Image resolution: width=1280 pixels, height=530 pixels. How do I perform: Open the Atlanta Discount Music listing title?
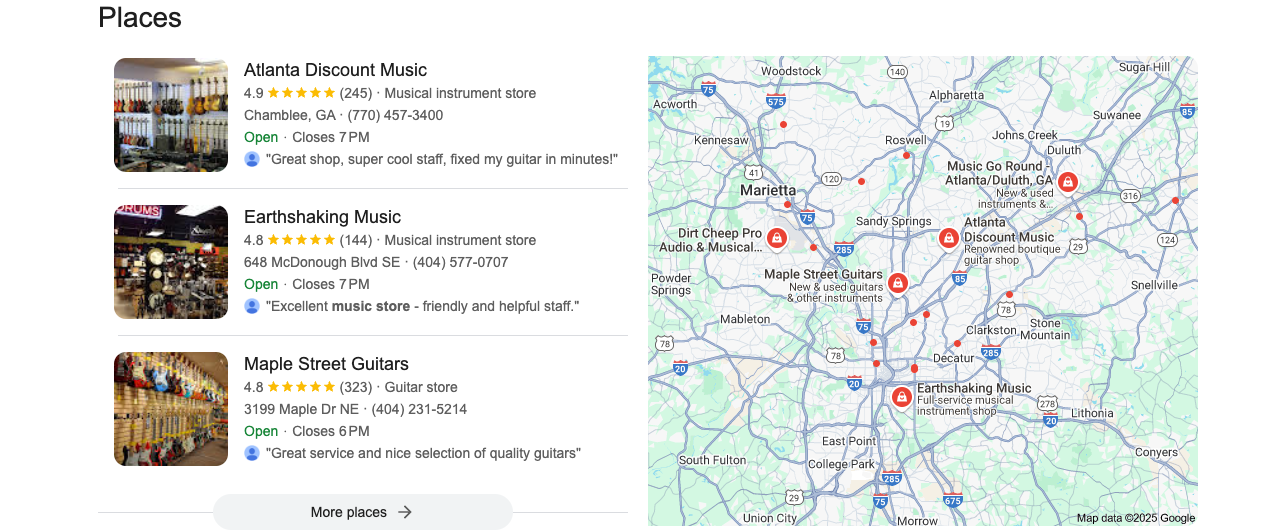pos(335,70)
